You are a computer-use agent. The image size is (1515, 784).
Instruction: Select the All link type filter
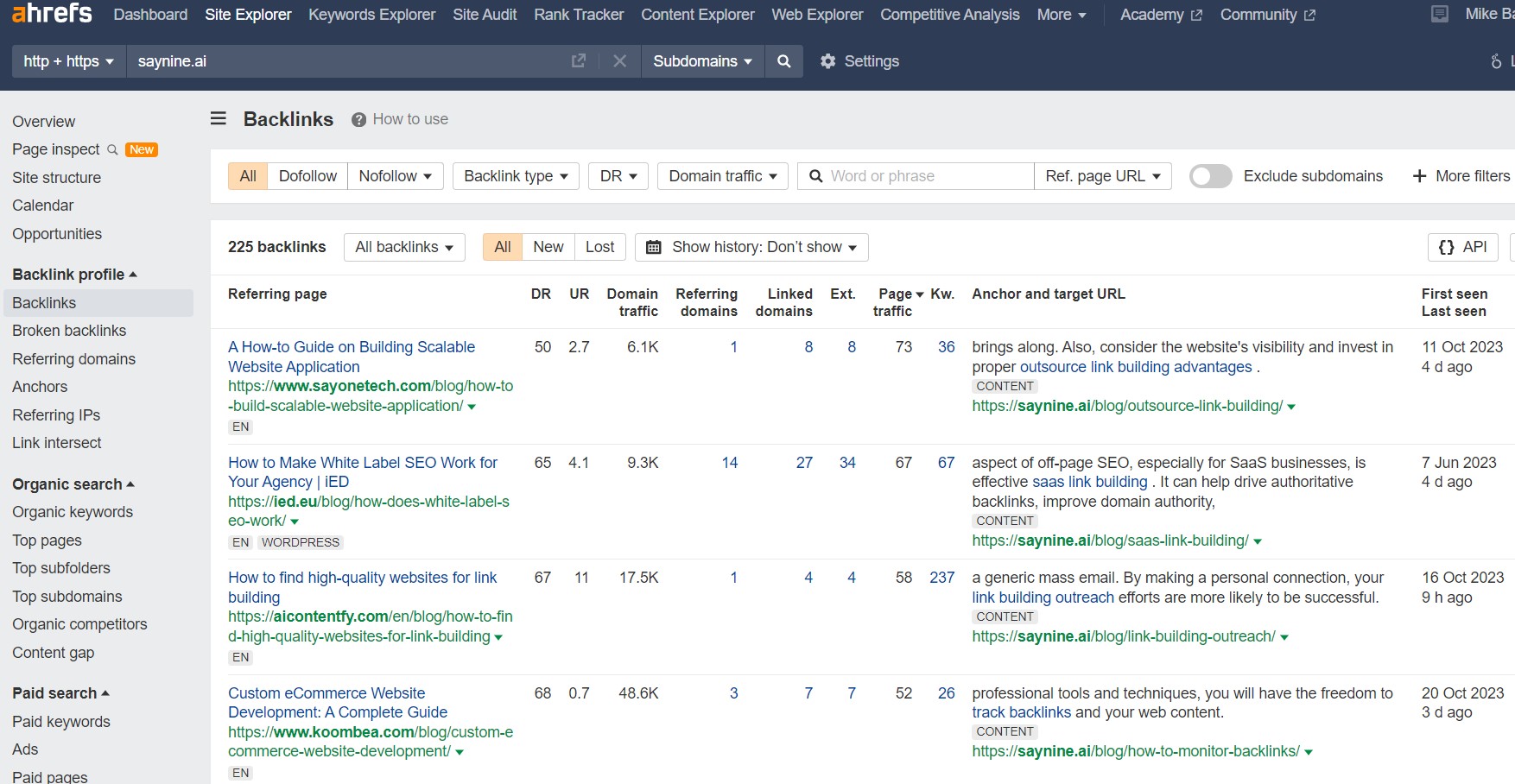(248, 176)
